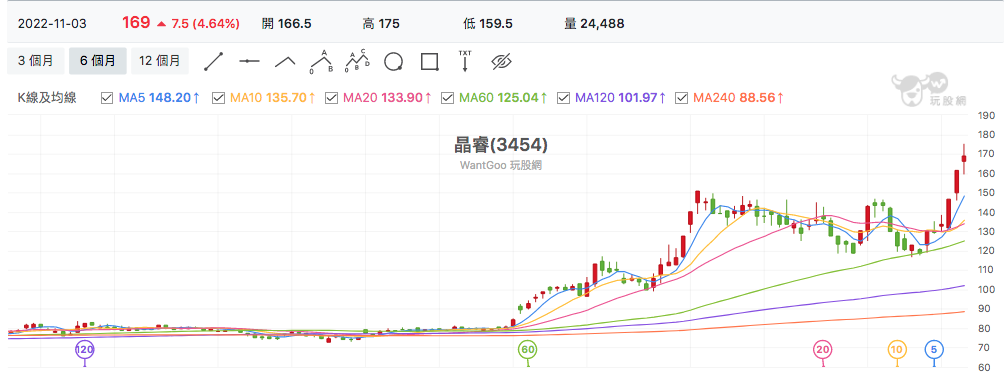The width and height of the screenshot is (1004, 376).
Task: Click the pink 20 marker on time axis
Action: [823, 350]
